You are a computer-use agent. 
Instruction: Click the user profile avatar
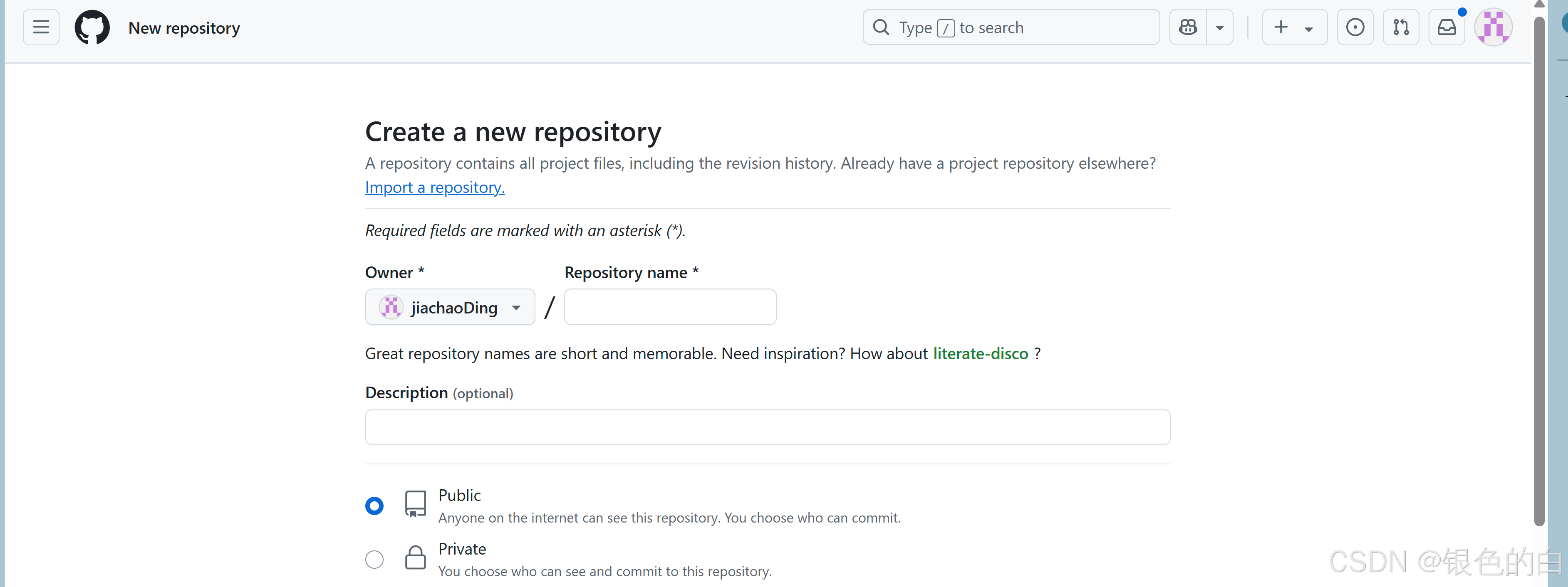pos(1493,27)
